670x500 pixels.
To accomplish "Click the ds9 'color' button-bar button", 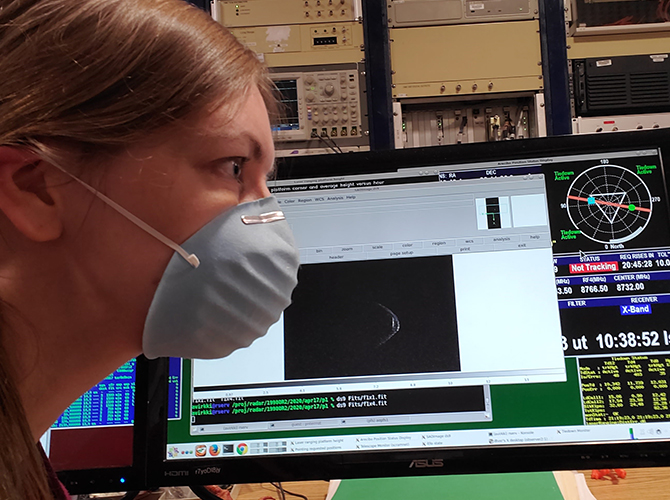I will tap(407, 245).
